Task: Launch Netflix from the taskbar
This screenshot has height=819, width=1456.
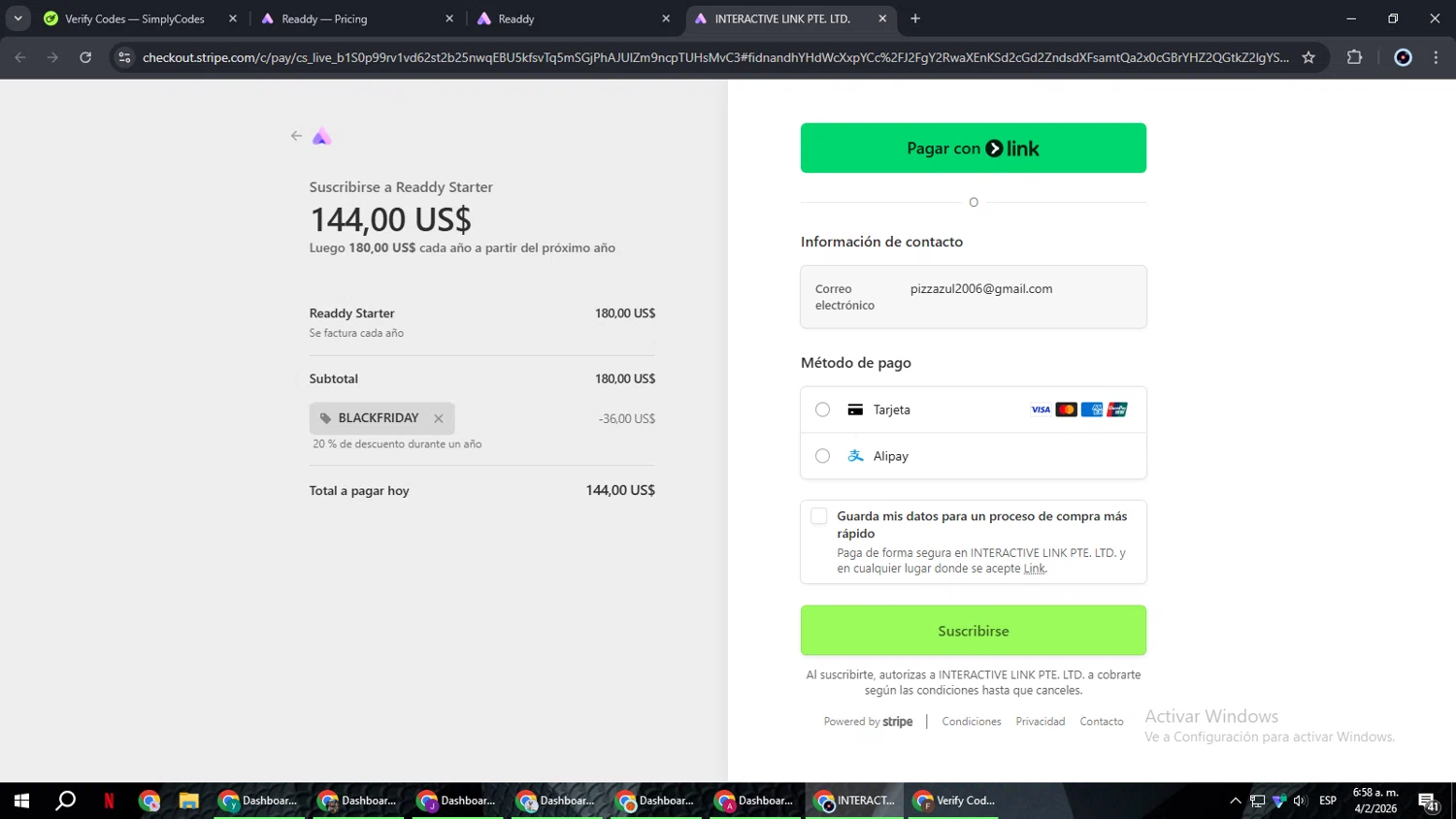Action: click(x=109, y=801)
